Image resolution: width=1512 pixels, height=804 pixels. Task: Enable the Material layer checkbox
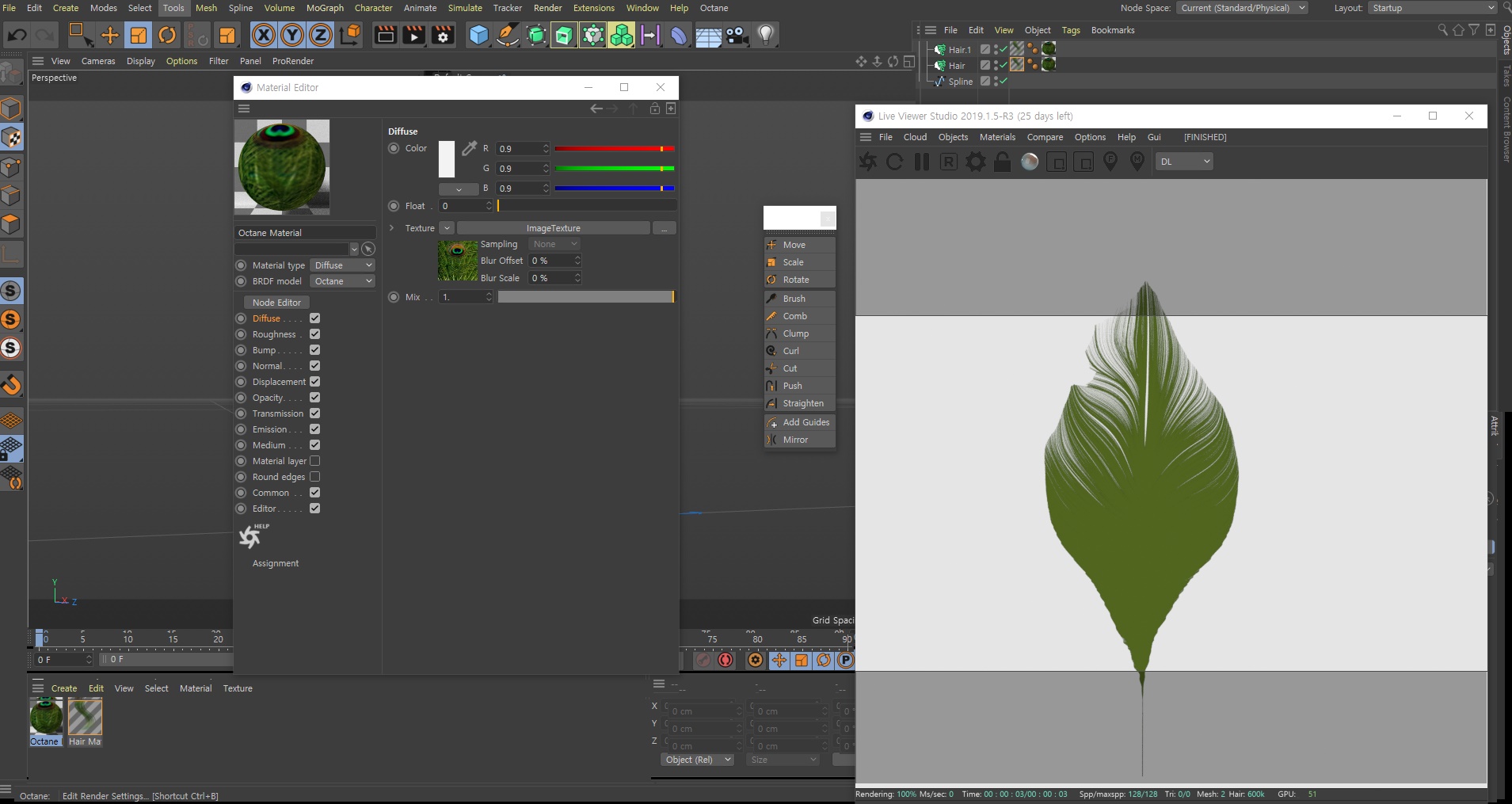point(314,461)
